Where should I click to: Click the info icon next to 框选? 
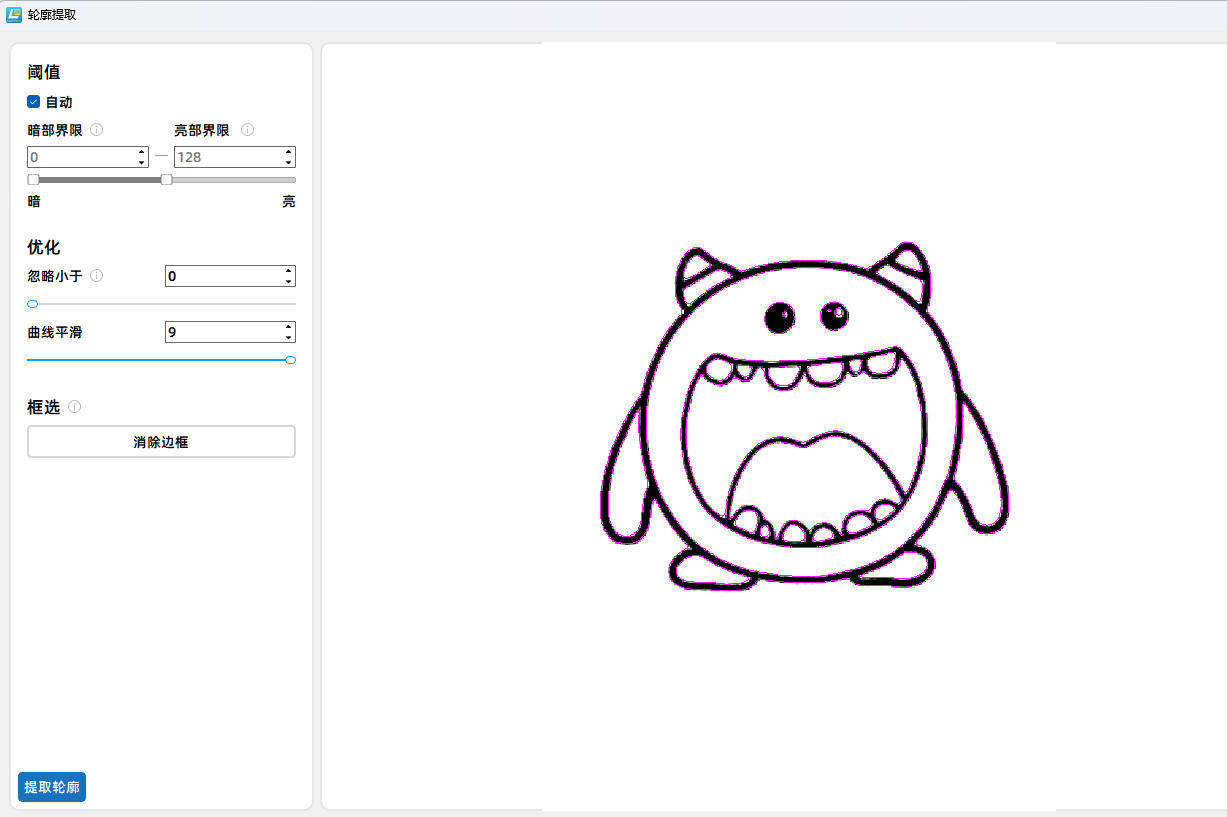pos(74,407)
